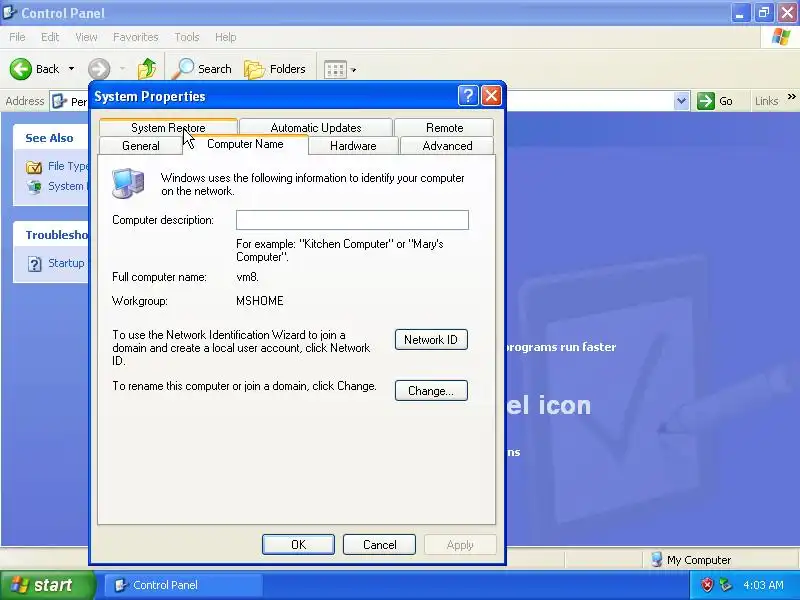The height and width of the screenshot is (600, 800).
Task: Open the Help menu
Action: (x=226, y=37)
